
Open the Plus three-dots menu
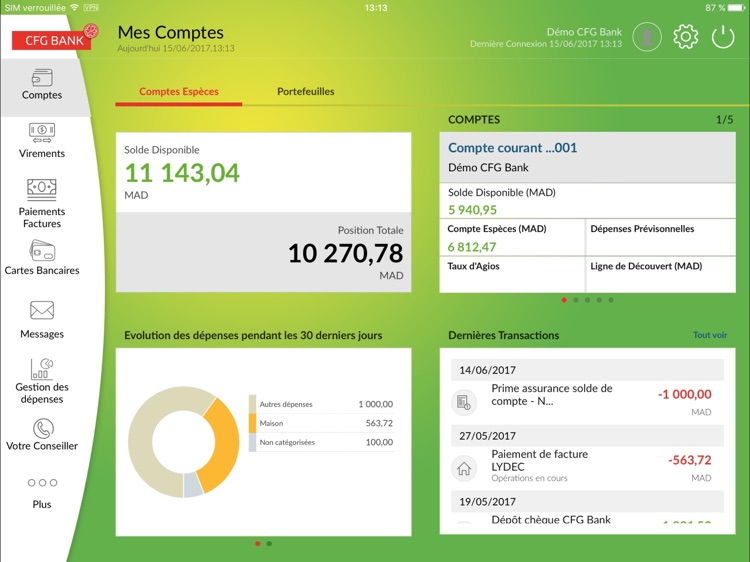point(42,483)
